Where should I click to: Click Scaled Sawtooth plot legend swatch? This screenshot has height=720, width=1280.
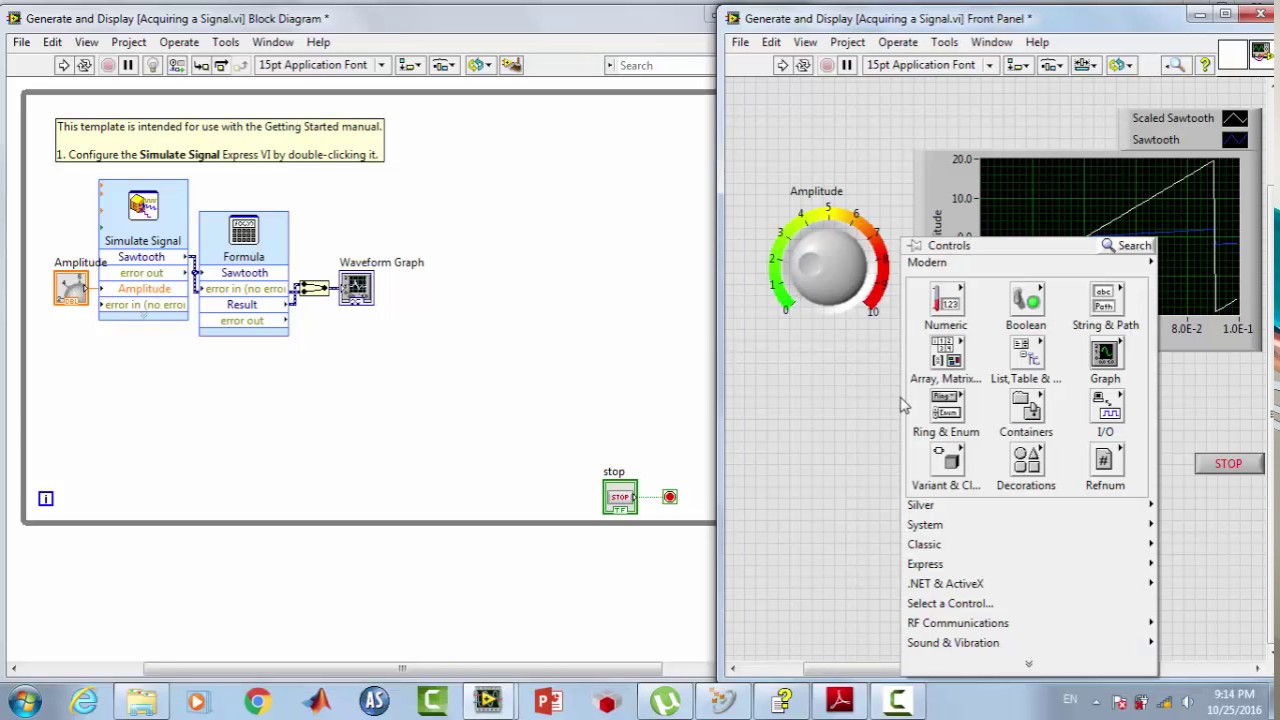click(x=1235, y=118)
